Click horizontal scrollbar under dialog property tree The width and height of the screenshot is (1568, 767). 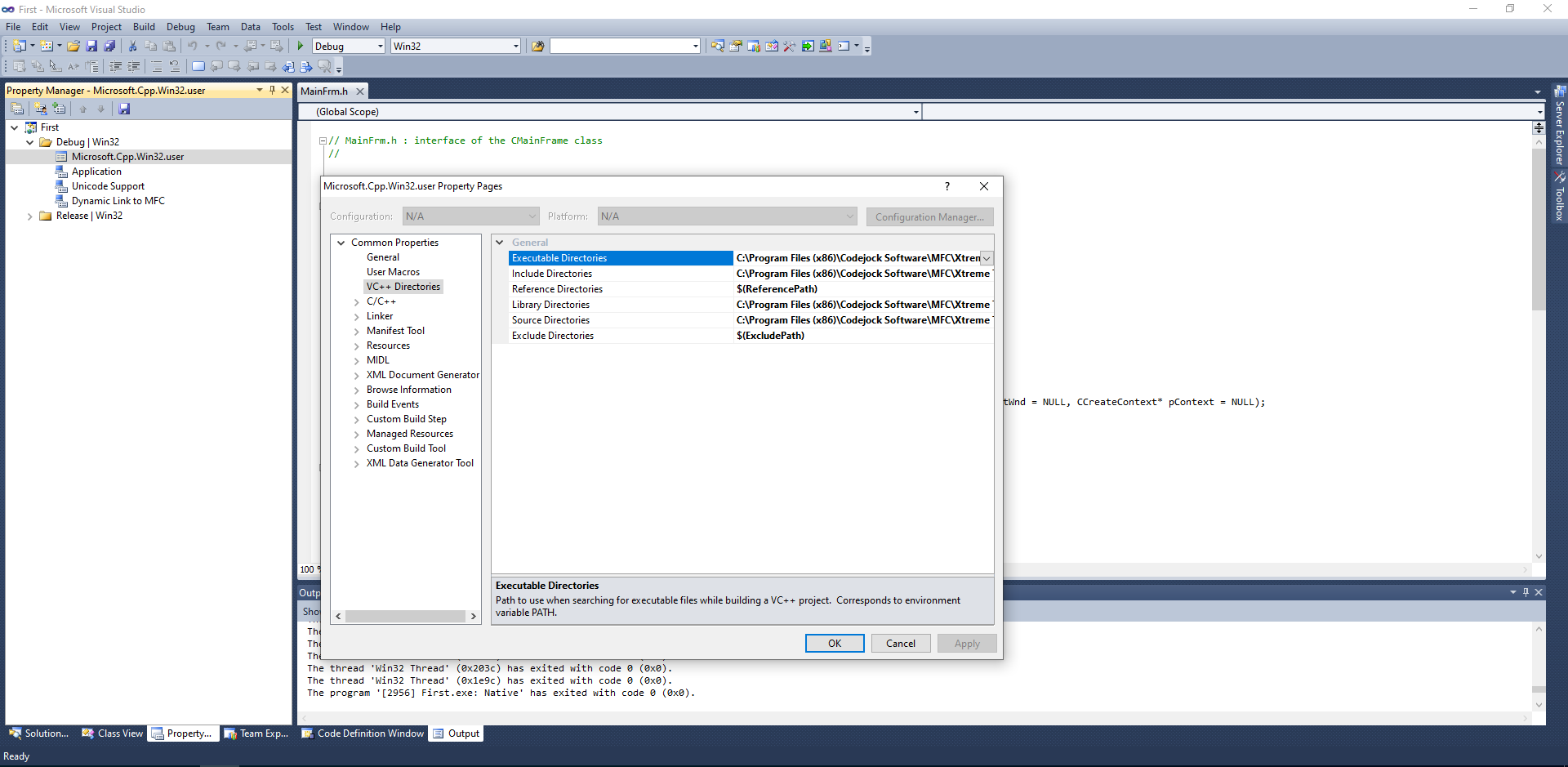[406, 617]
